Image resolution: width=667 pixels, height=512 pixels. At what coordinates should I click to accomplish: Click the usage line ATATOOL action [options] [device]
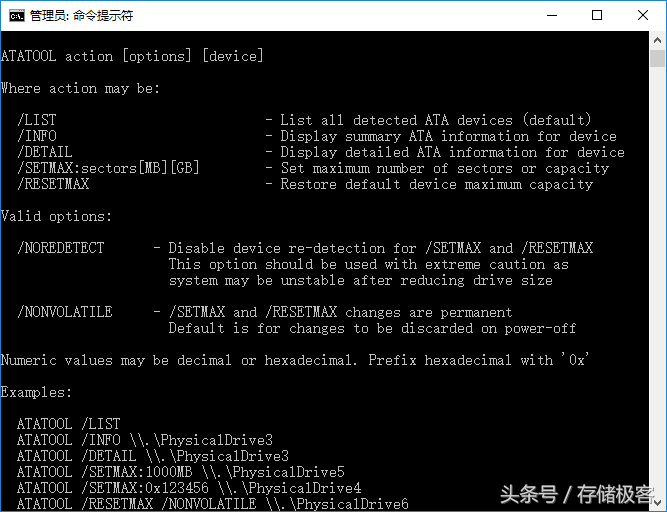point(132,56)
